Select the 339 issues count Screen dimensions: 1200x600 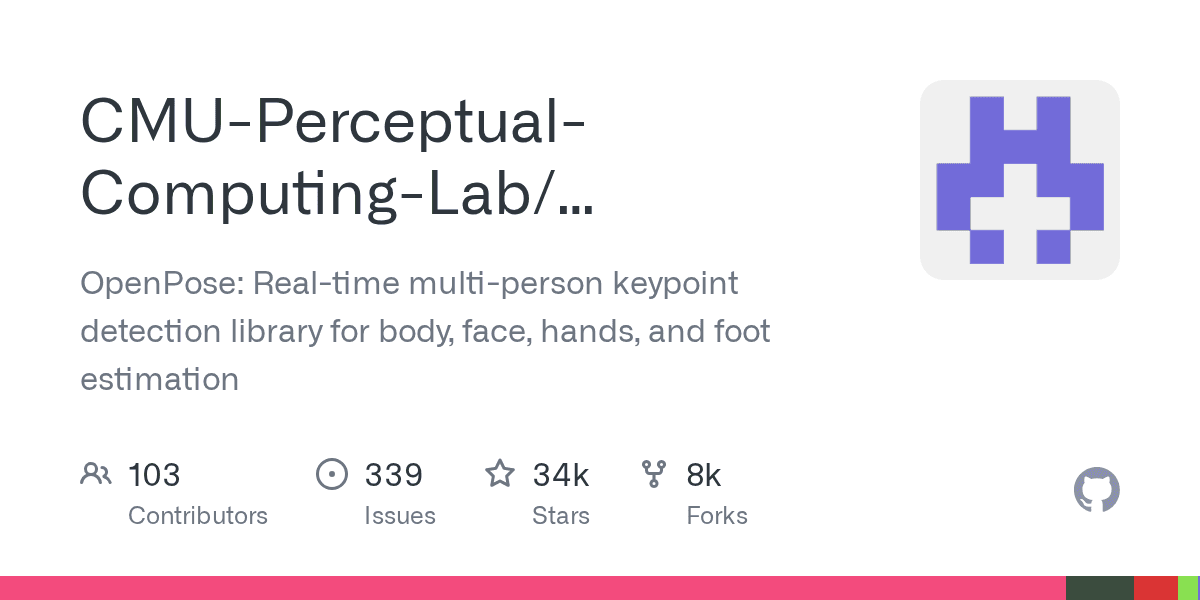pos(394,474)
